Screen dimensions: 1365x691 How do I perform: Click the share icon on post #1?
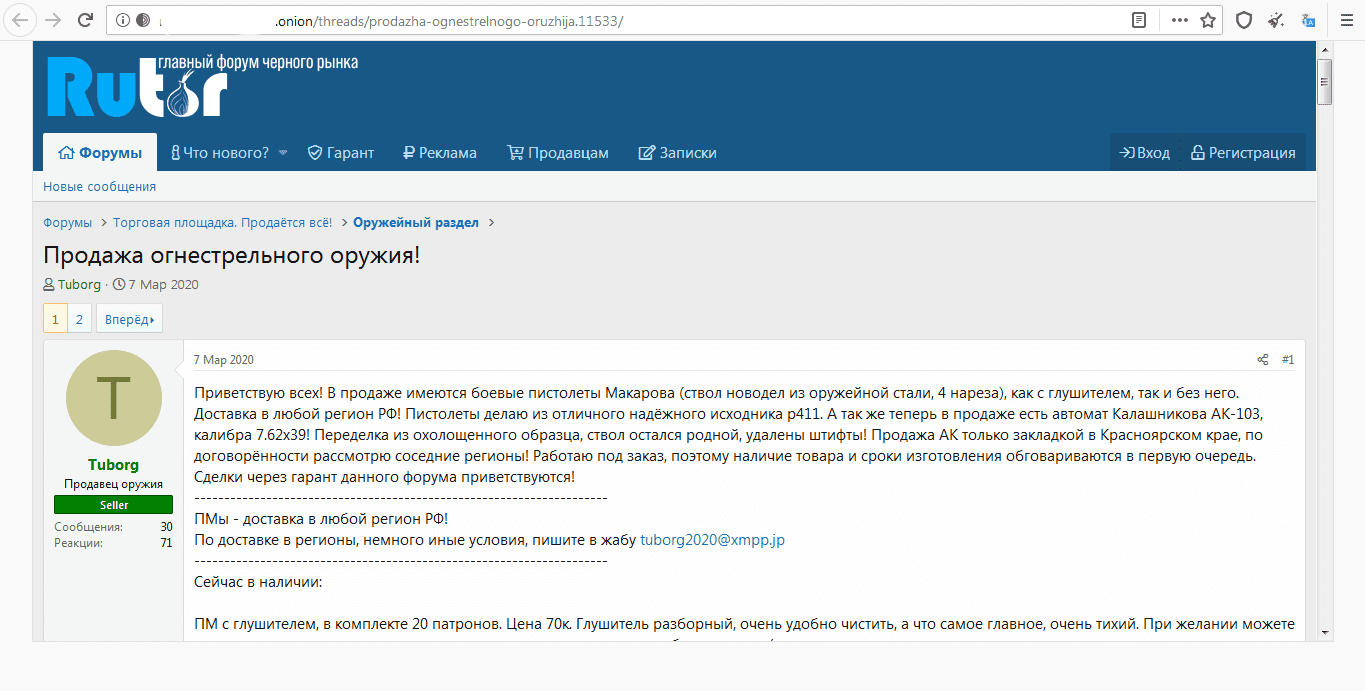pyautogui.click(x=1263, y=359)
